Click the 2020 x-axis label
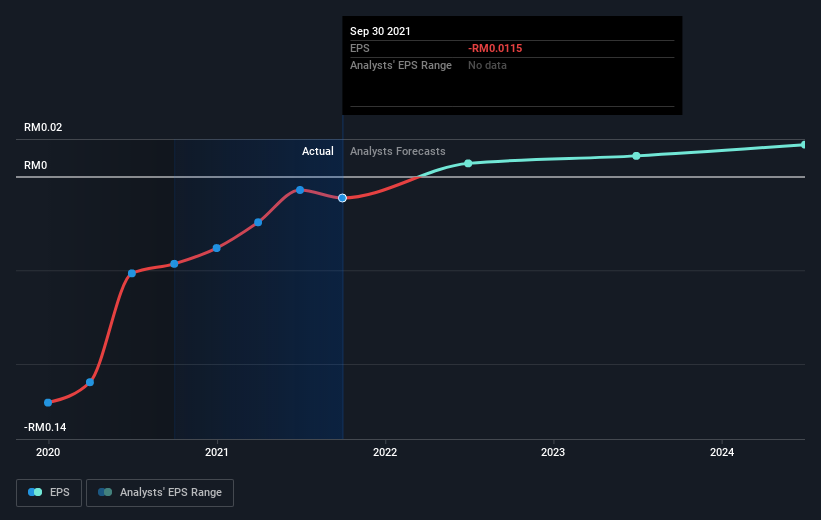 pyautogui.click(x=48, y=453)
